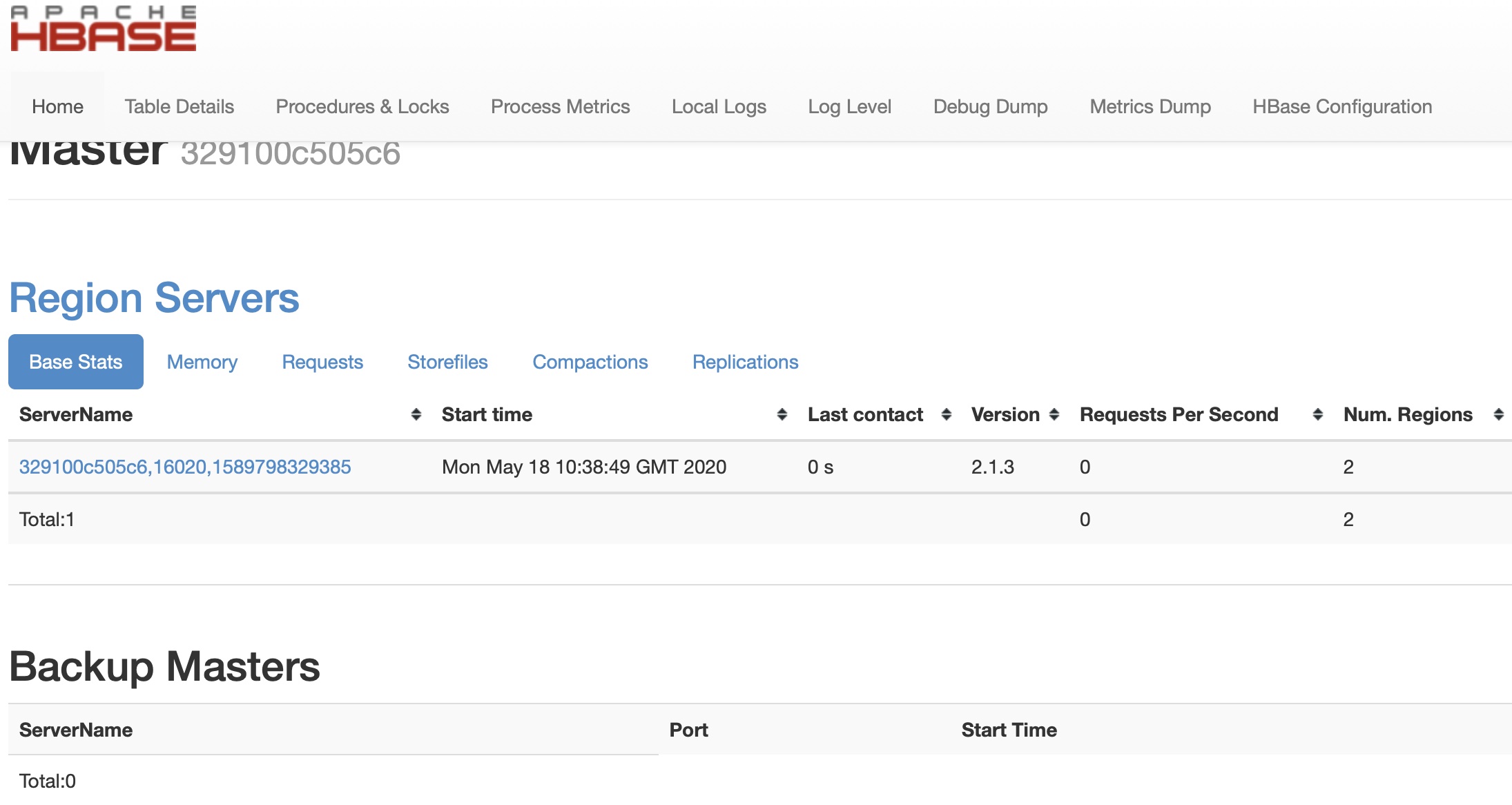This screenshot has height=805, width=1512.
Task: Switch to the Compactions tab
Action: (590, 362)
